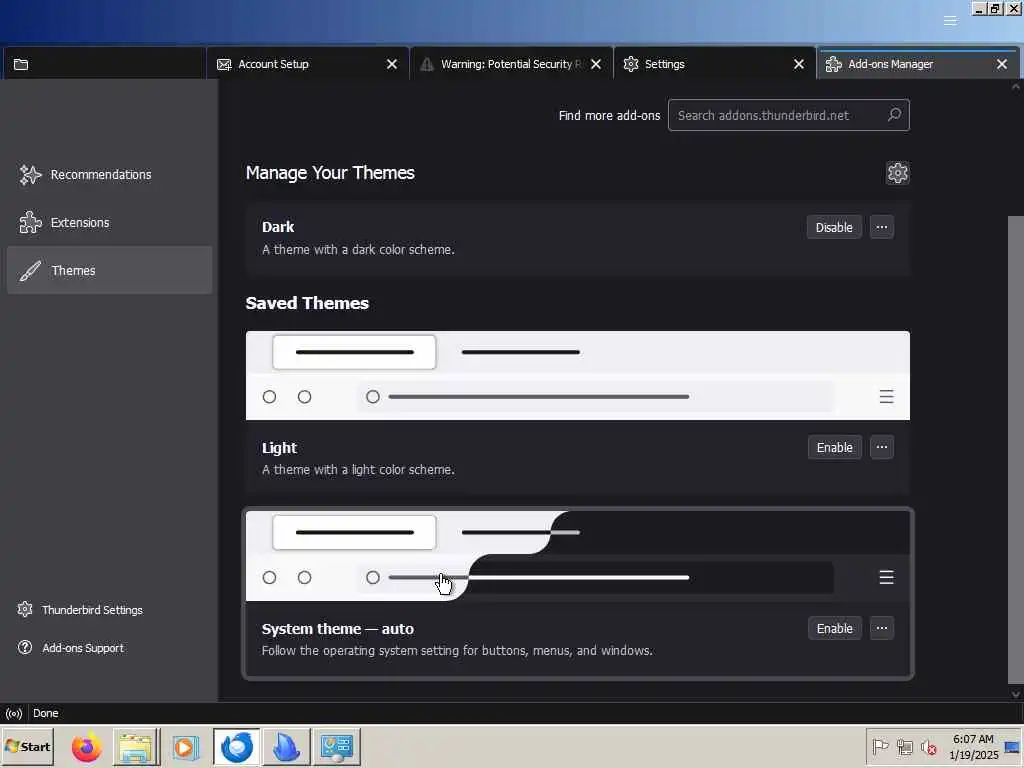Close the Settings tab
Image resolution: width=1024 pixels, height=768 pixels.
(x=799, y=64)
